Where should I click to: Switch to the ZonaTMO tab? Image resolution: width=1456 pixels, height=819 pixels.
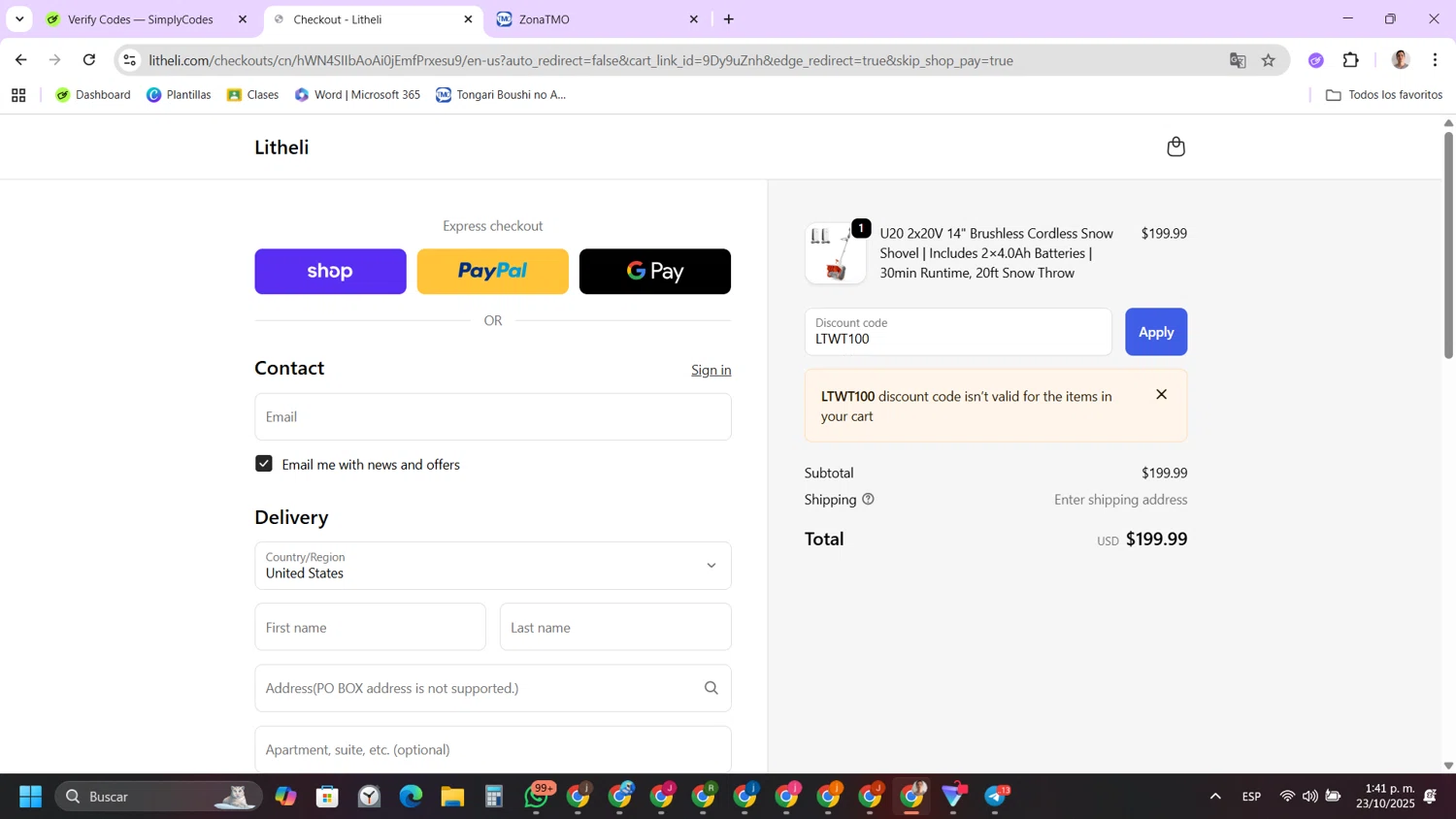[x=597, y=19]
